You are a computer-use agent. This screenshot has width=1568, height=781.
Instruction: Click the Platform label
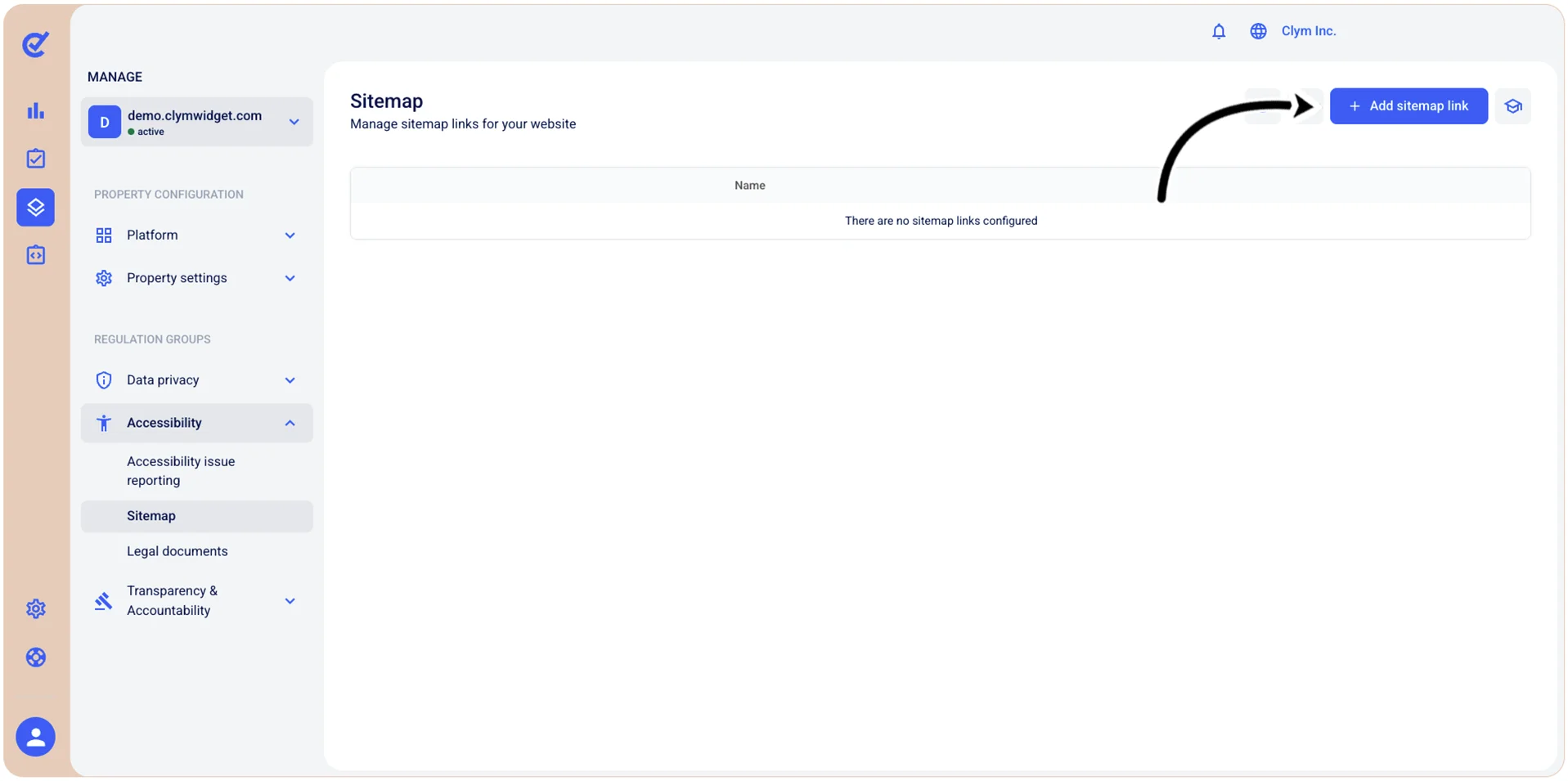point(152,236)
